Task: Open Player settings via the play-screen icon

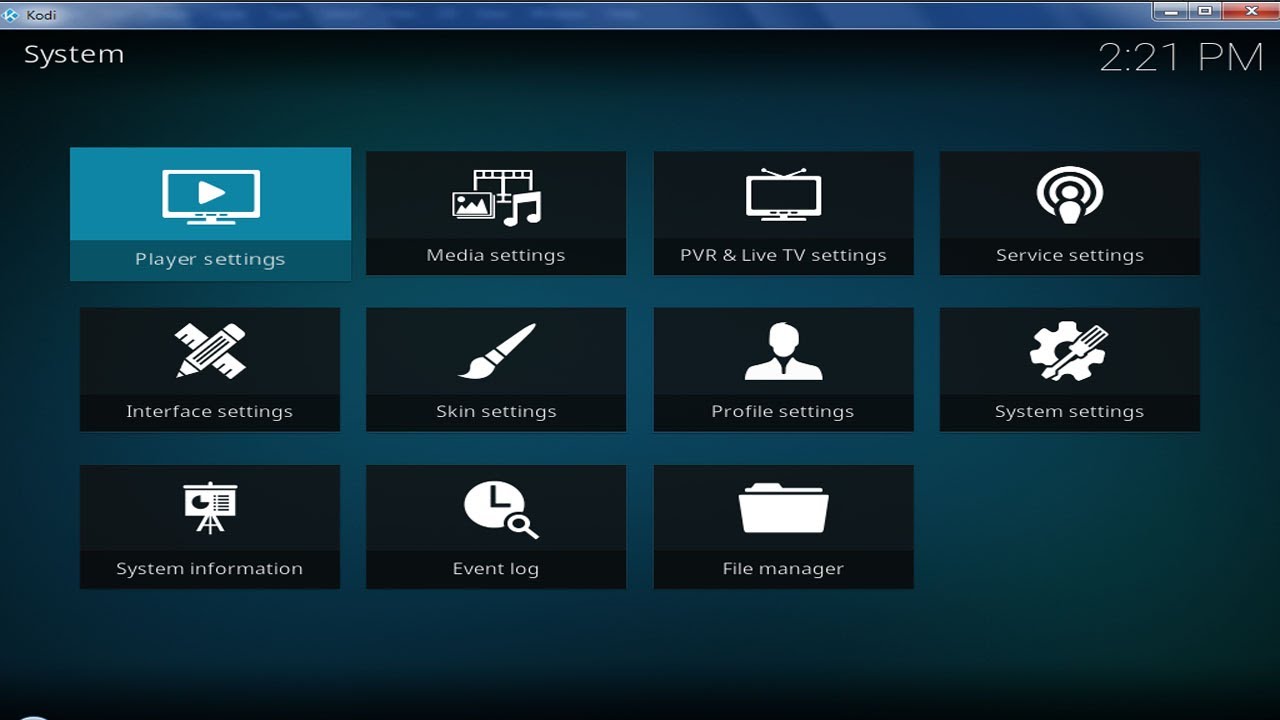Action: (210, 195)
